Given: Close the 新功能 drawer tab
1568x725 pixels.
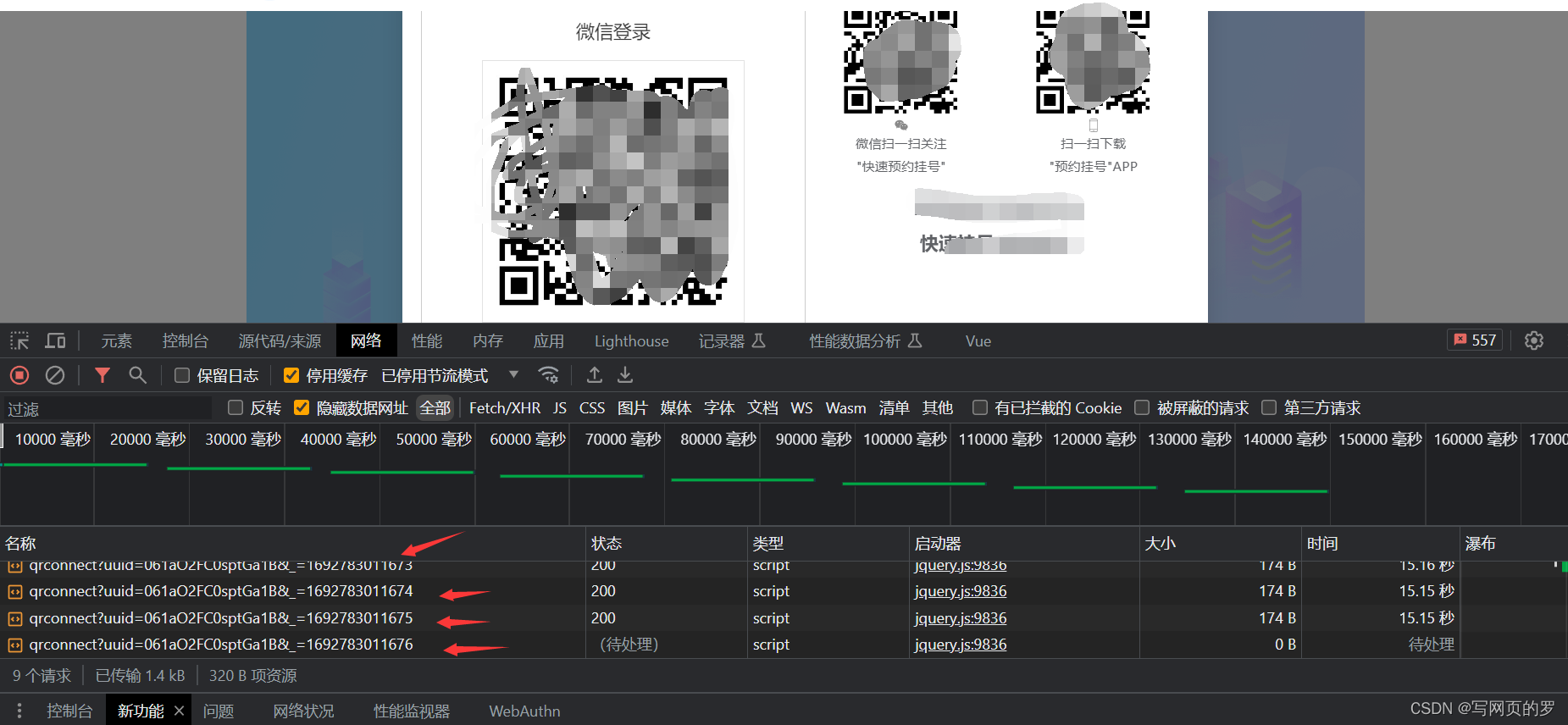Looking at the screenshot, I should (179, 711).
